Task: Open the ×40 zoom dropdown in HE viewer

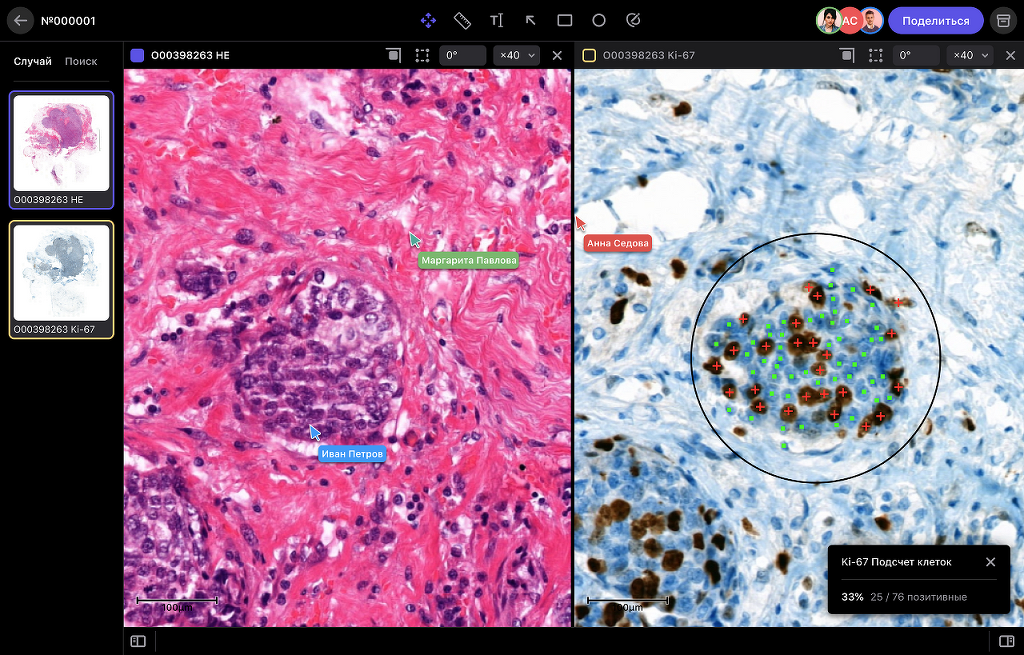Action: (x=517, y=56)
